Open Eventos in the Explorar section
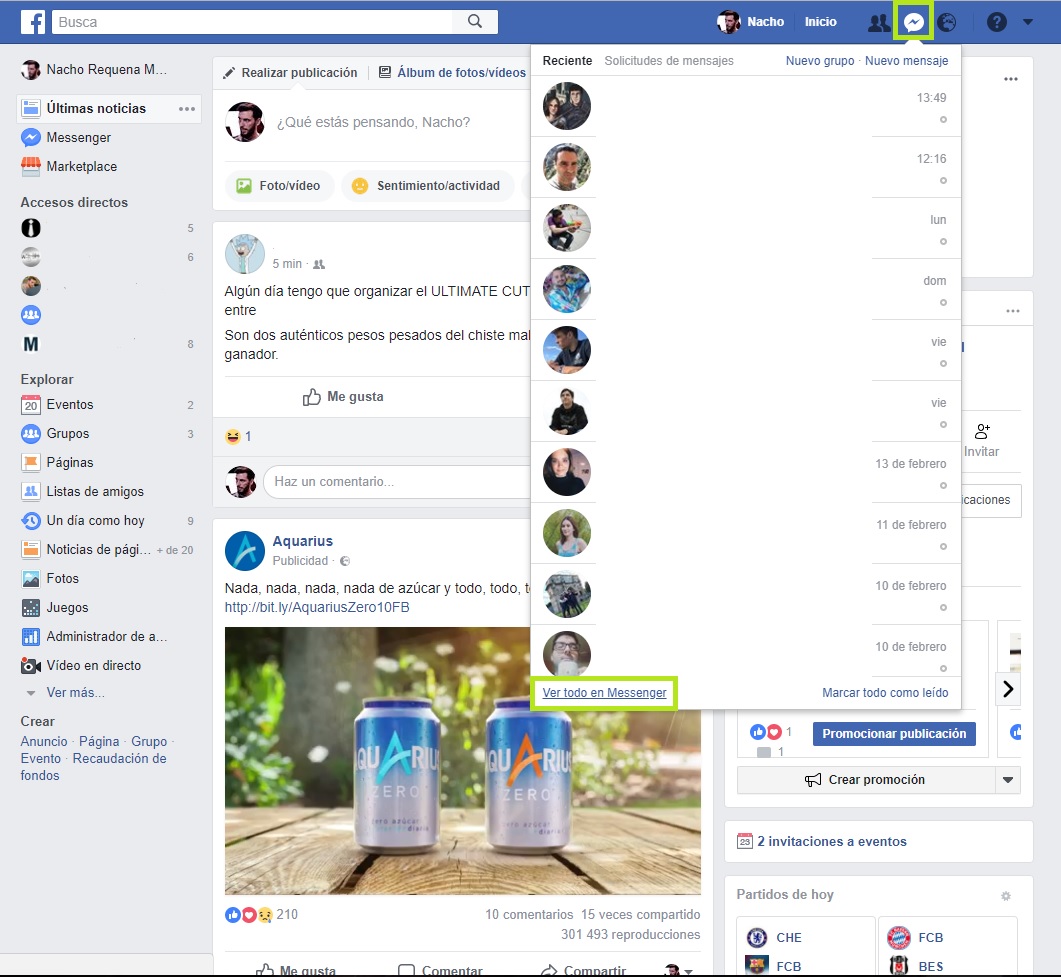This screenshot has height=977, width=1061. pyautogui.click(x=69, y=405)
